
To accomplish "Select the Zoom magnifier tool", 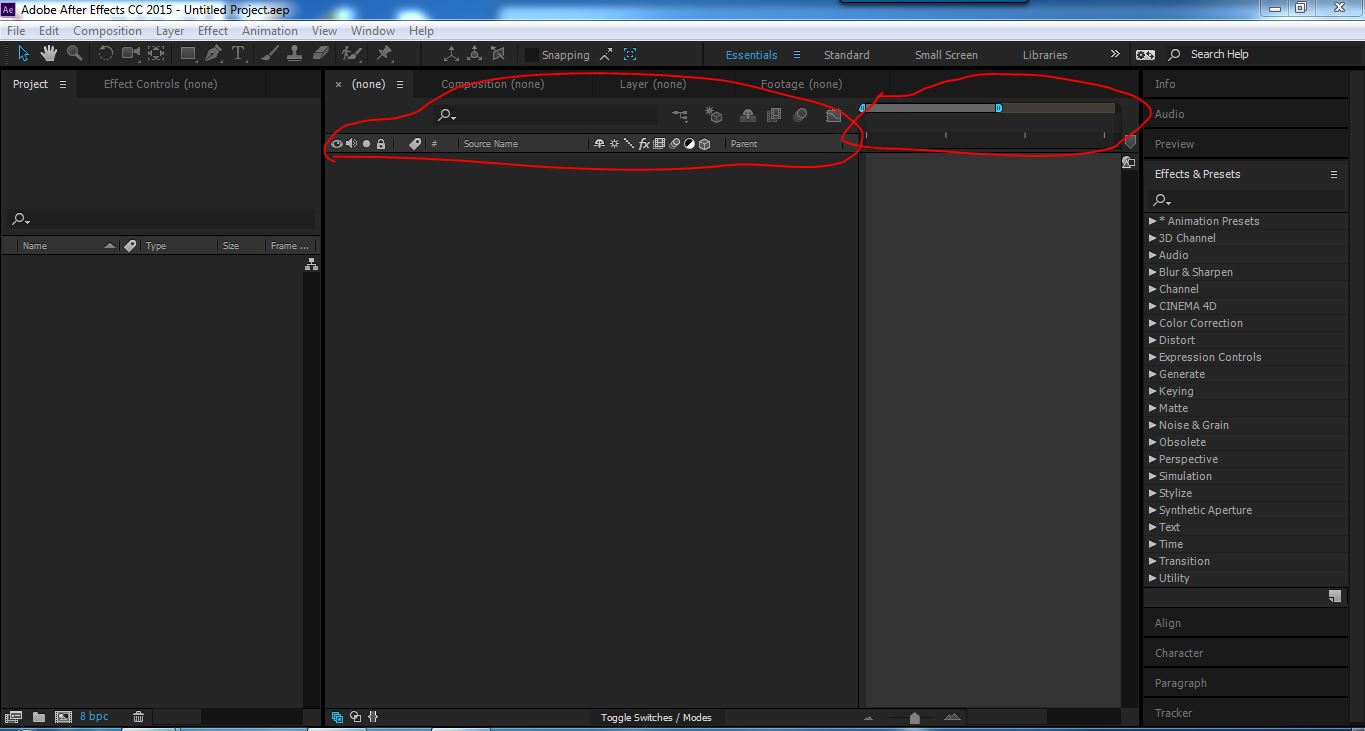I will pyautogui.click(x=74, y=53).
